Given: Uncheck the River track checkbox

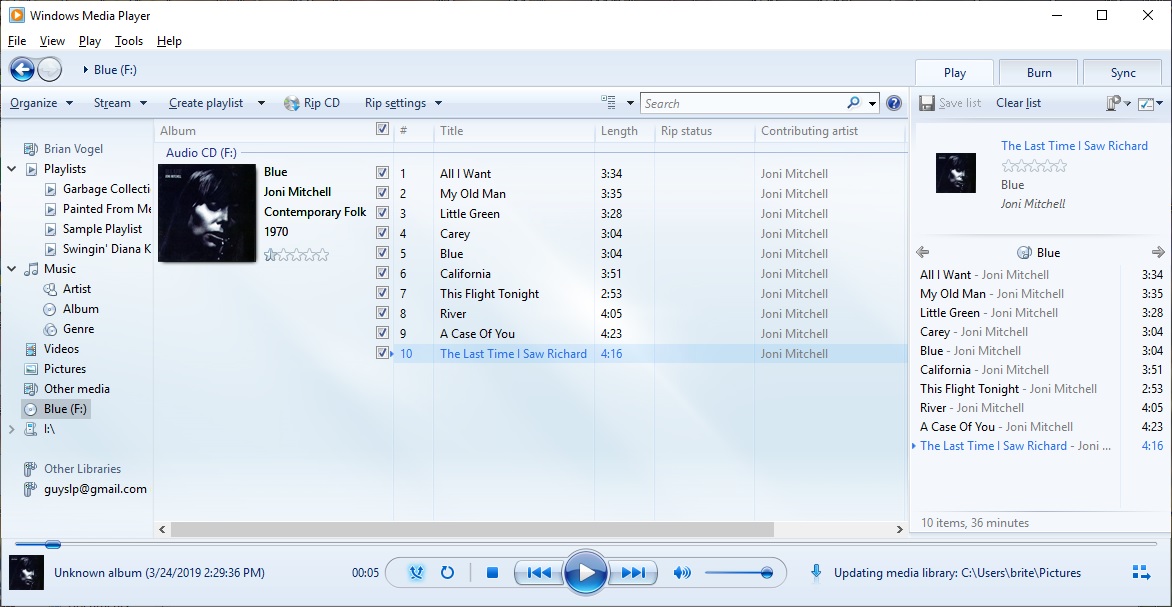Looking at the screenshot, I should click(382, 313).
